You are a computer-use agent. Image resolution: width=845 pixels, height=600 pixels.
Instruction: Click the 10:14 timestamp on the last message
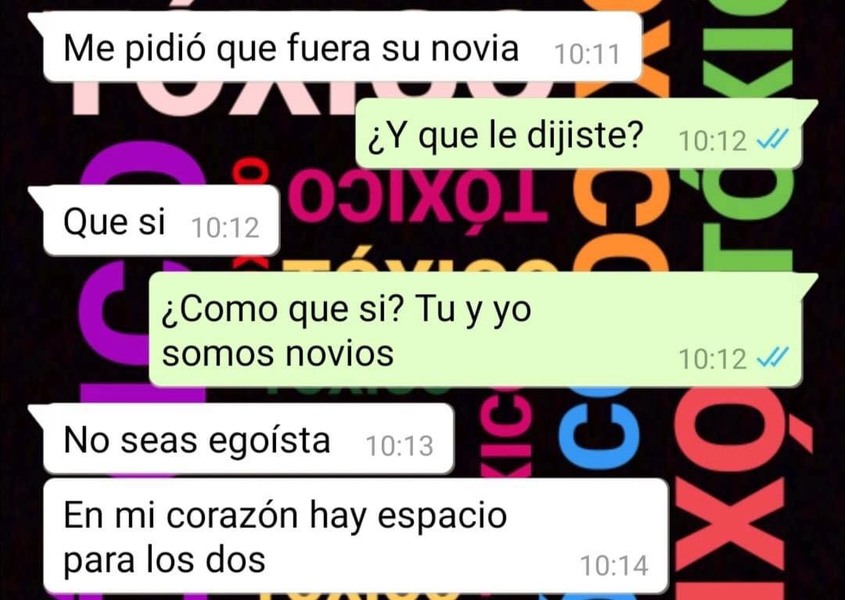point(614,566)
